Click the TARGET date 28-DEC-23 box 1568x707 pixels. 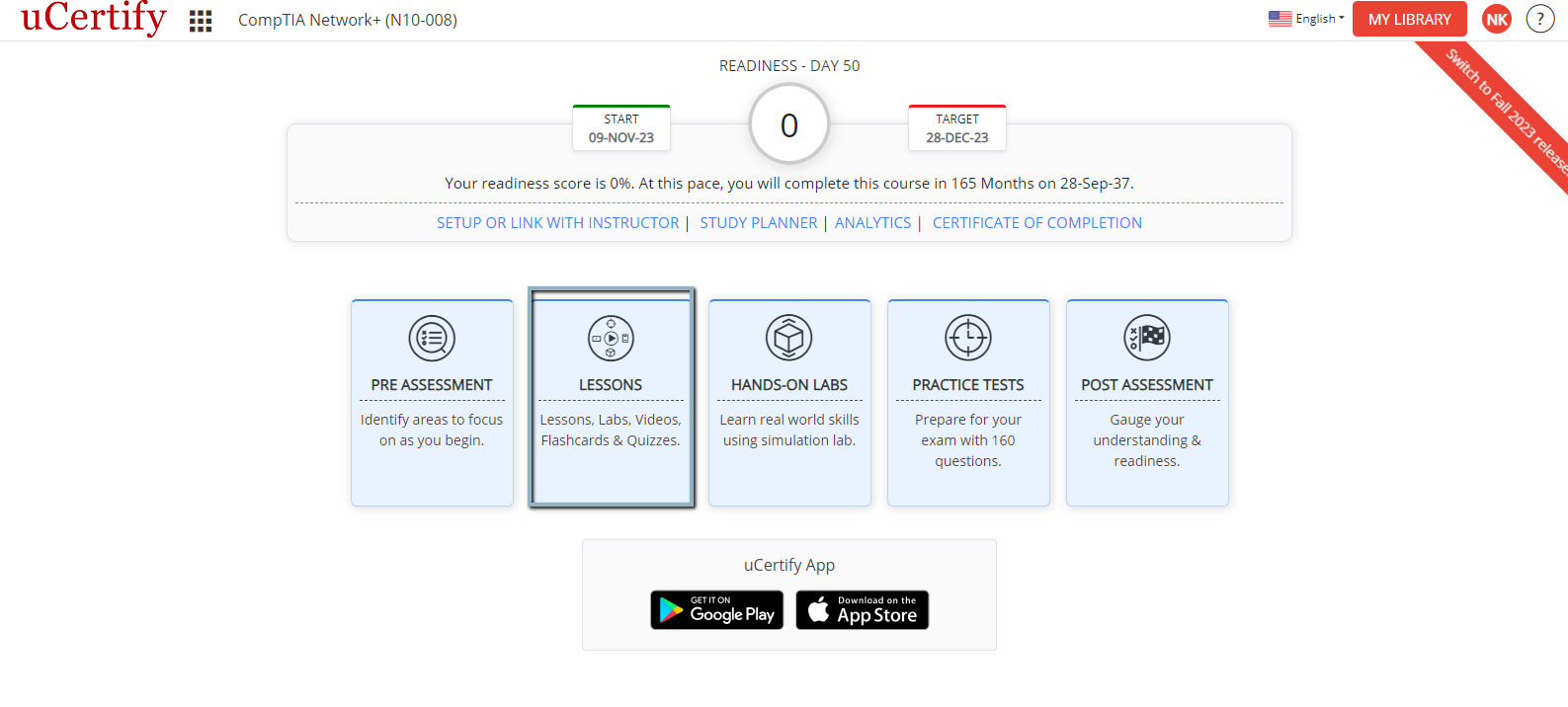tap(957, 128)
